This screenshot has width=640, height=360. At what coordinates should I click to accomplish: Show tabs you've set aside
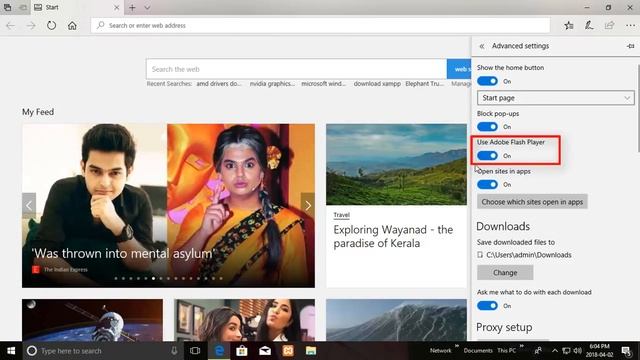tap(7, 7)
